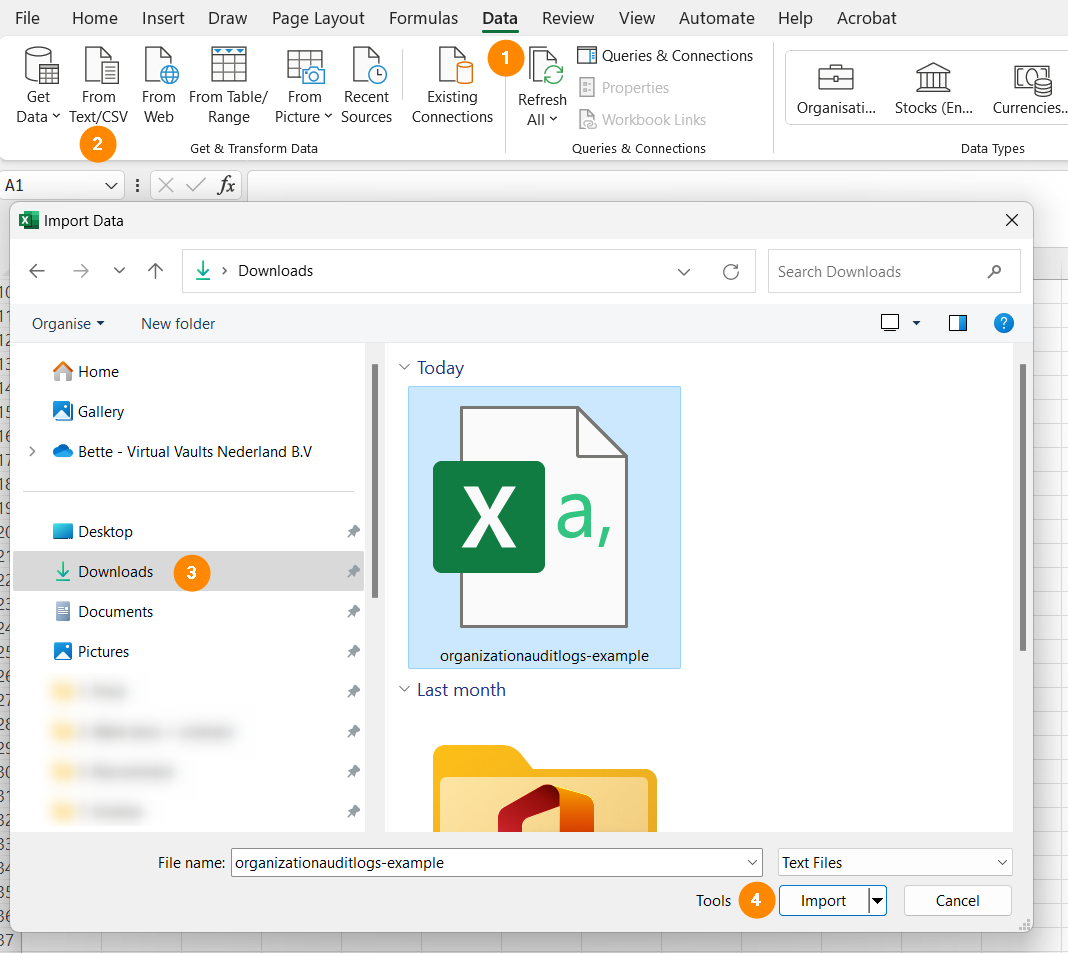Screen dimensions: 1068x953
Task: Click the Refresh All icon
Action: click(x=545, y=68)
